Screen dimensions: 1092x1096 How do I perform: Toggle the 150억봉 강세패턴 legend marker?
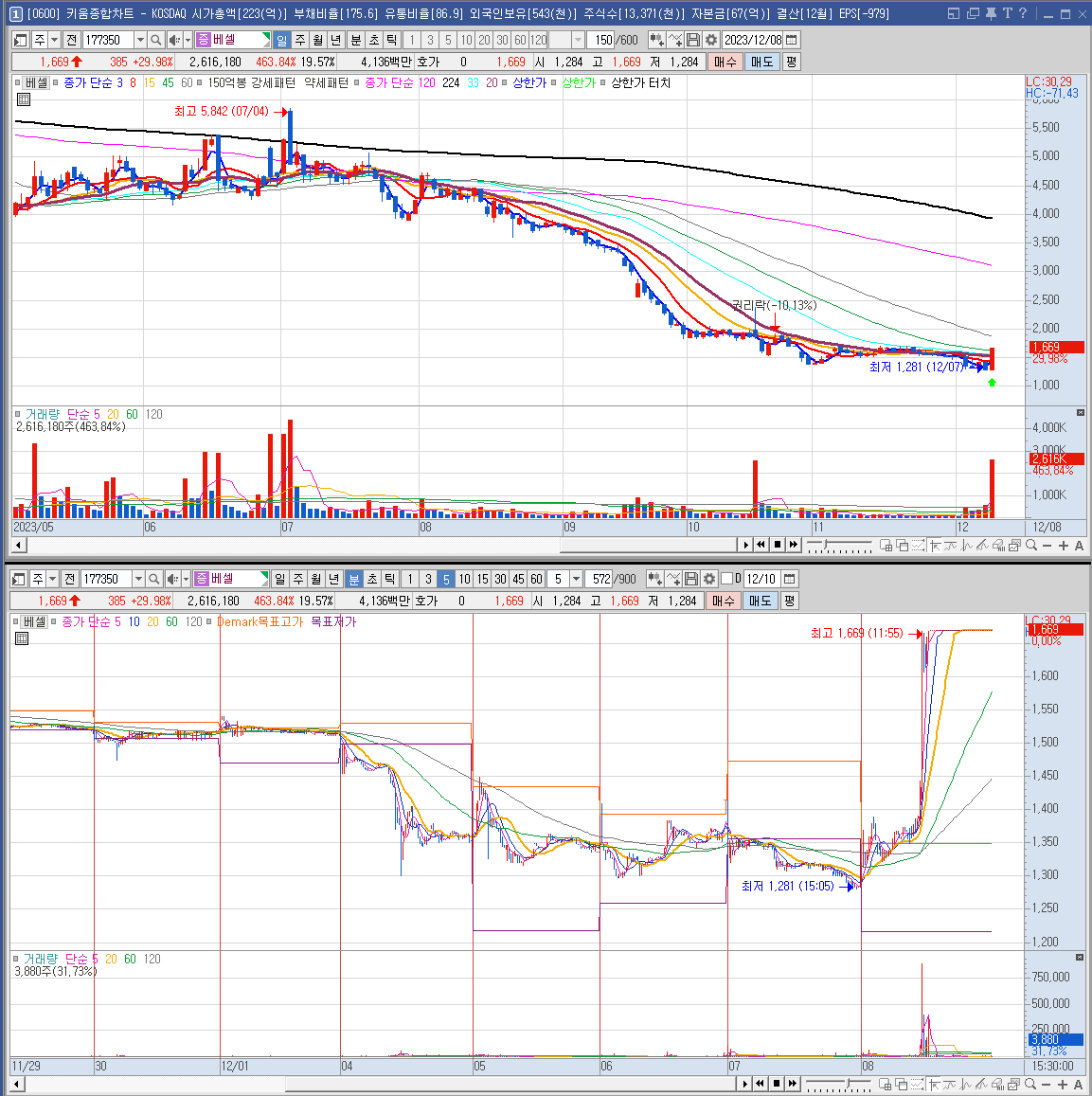(x=199, y=83)
